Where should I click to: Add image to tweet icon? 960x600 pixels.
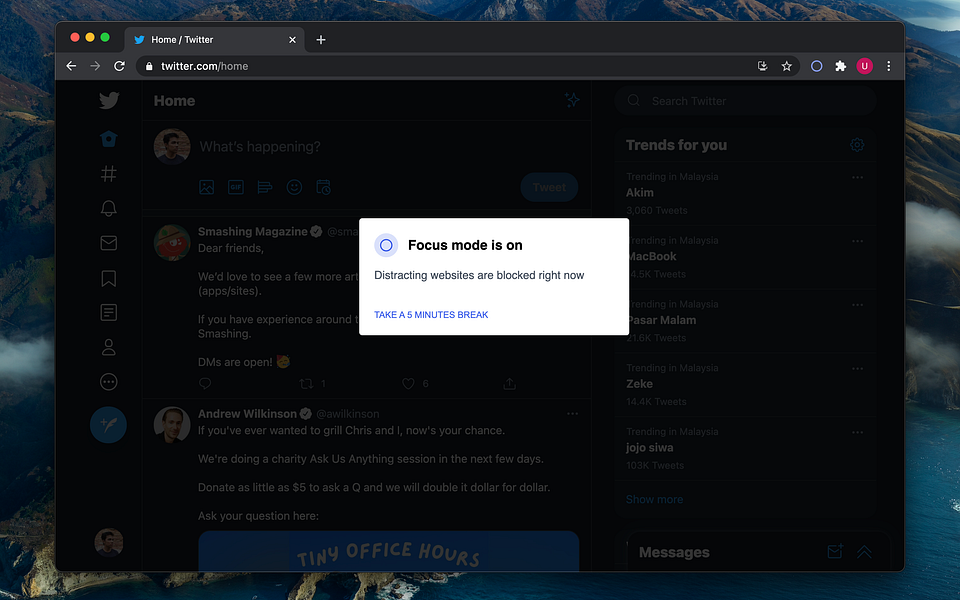(x=206, y=187)
